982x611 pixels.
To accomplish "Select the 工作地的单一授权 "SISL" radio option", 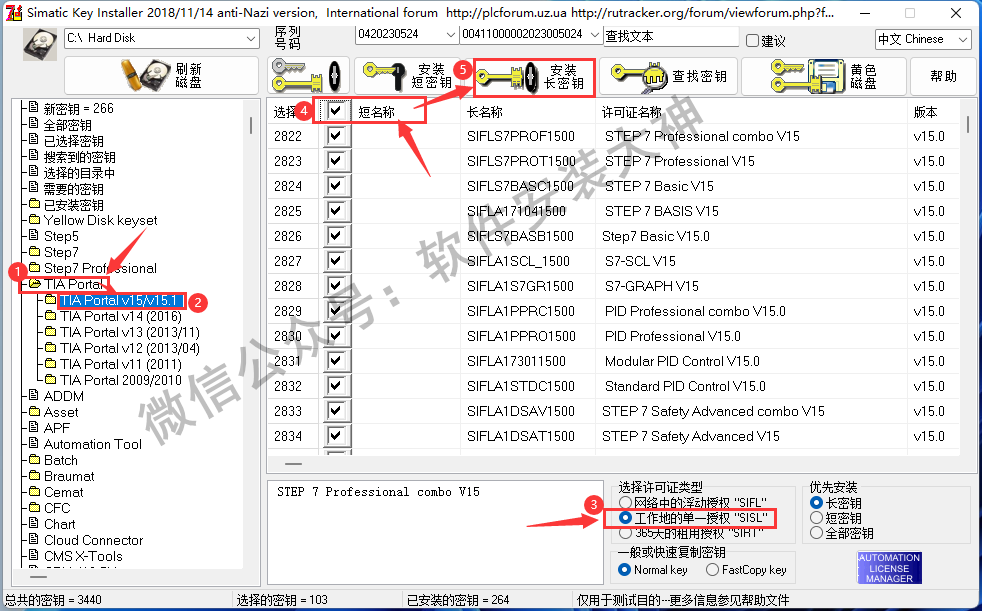I will (x=625, y=518).
